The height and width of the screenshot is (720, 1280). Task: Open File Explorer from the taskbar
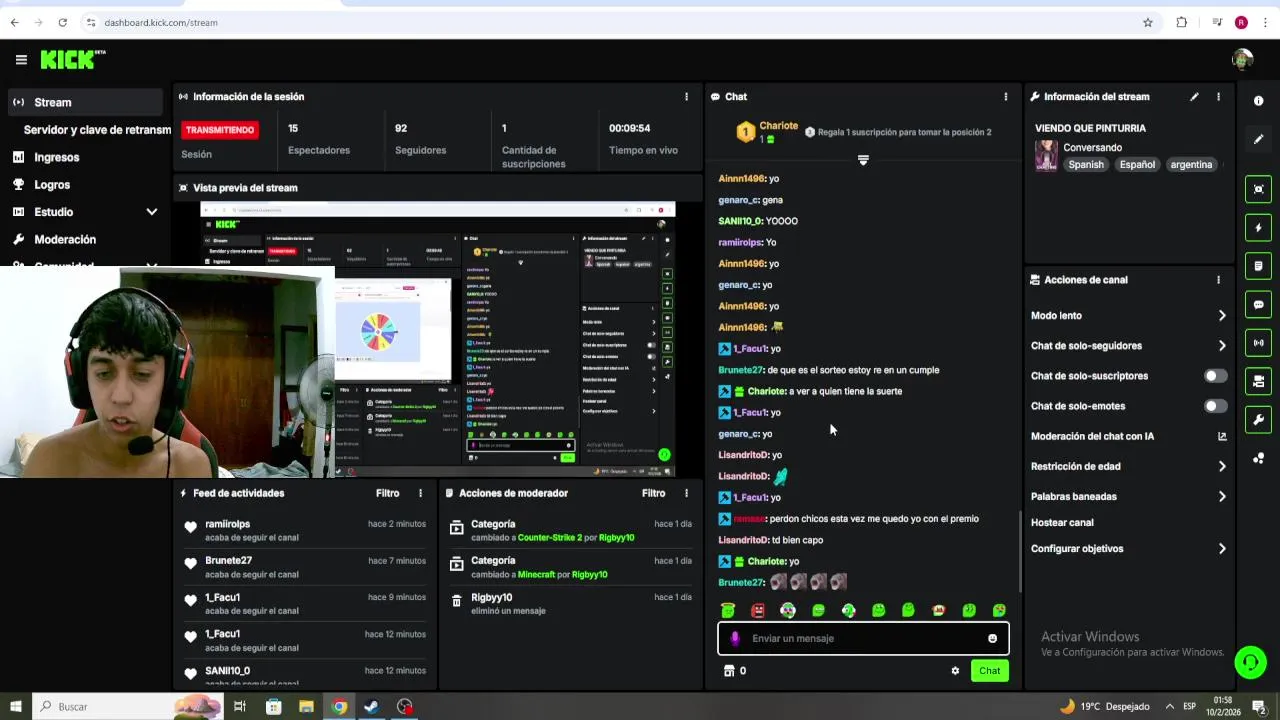click(306, 706)
